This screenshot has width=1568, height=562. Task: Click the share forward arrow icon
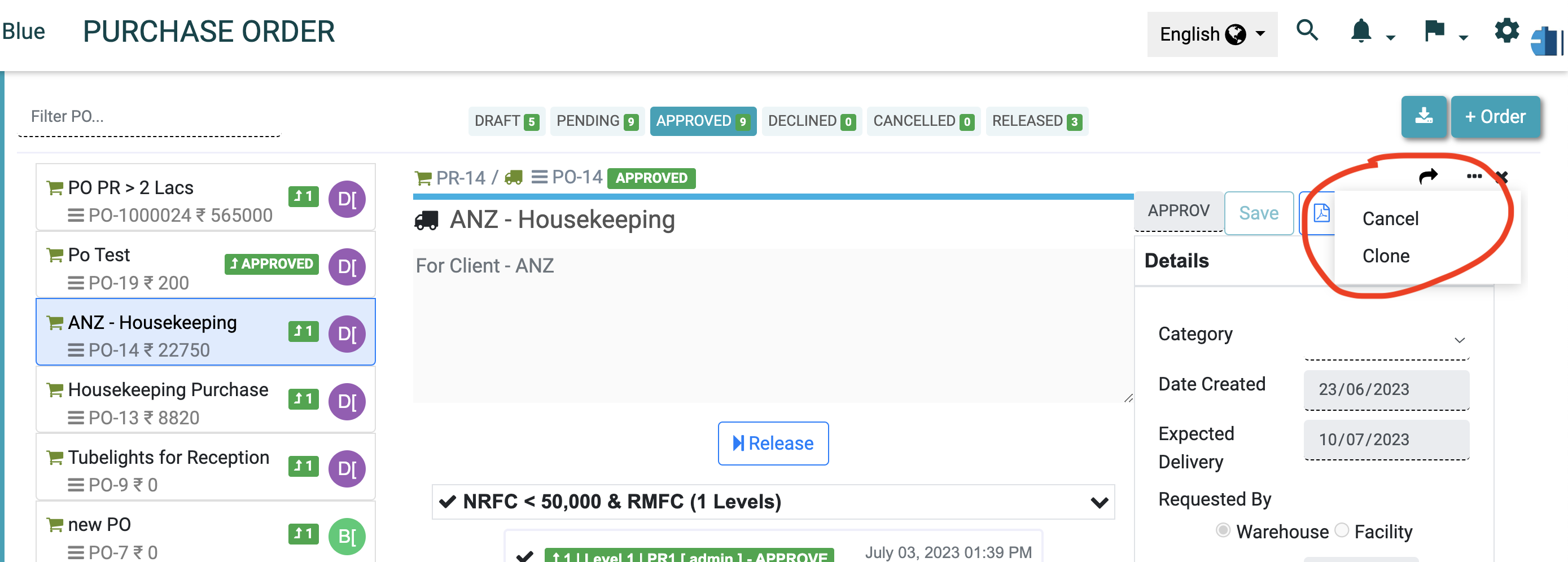(x=1428, y=177)
